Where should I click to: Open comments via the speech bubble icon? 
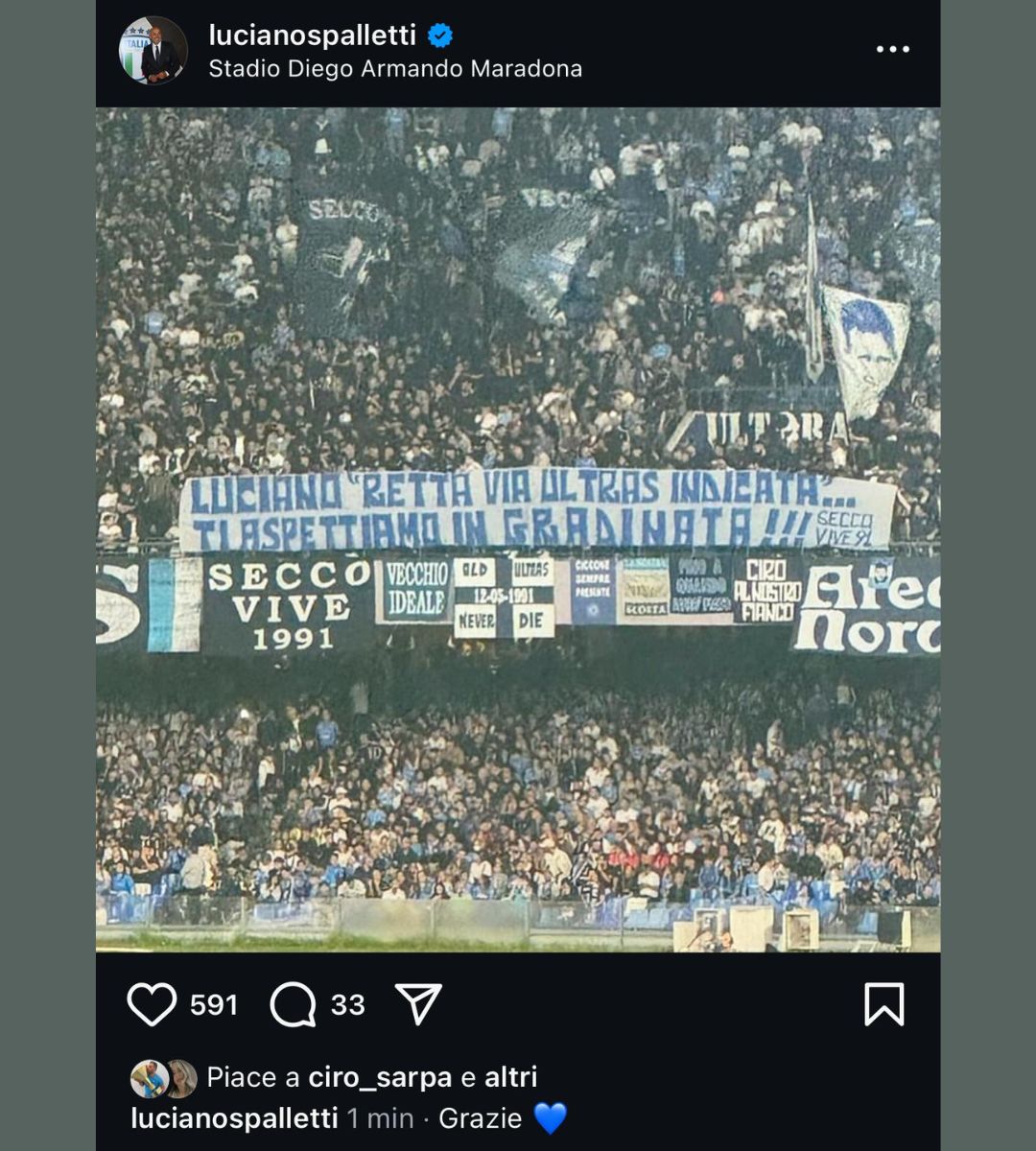point(293,1004)
